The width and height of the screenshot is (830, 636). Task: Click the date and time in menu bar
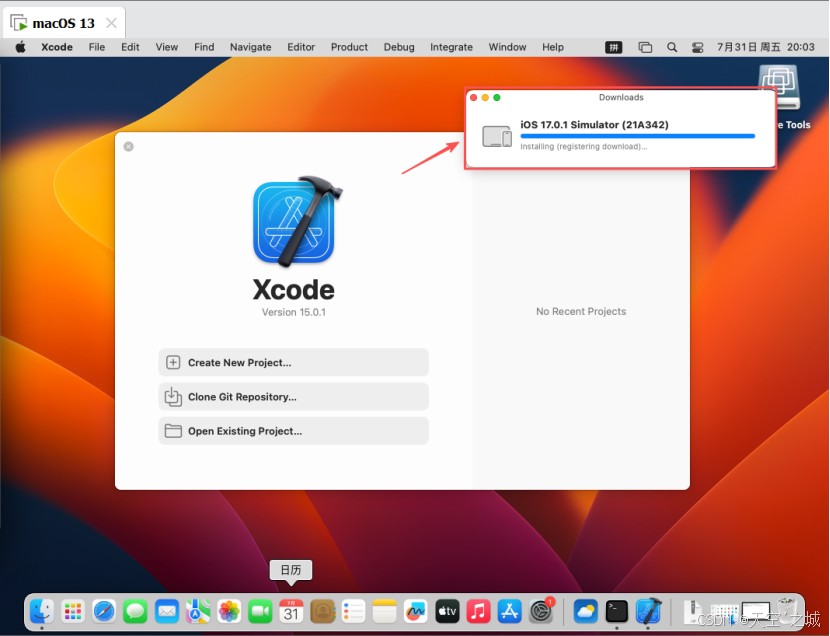[x=765, y=47]
